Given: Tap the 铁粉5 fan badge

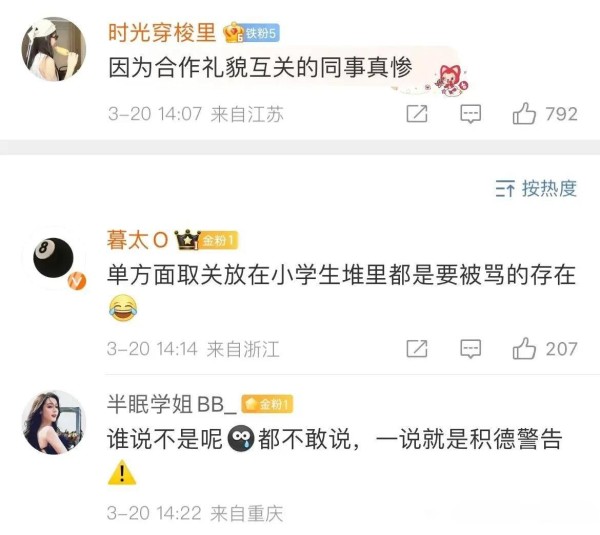Looking at the screenshot, I should (262, 33).
